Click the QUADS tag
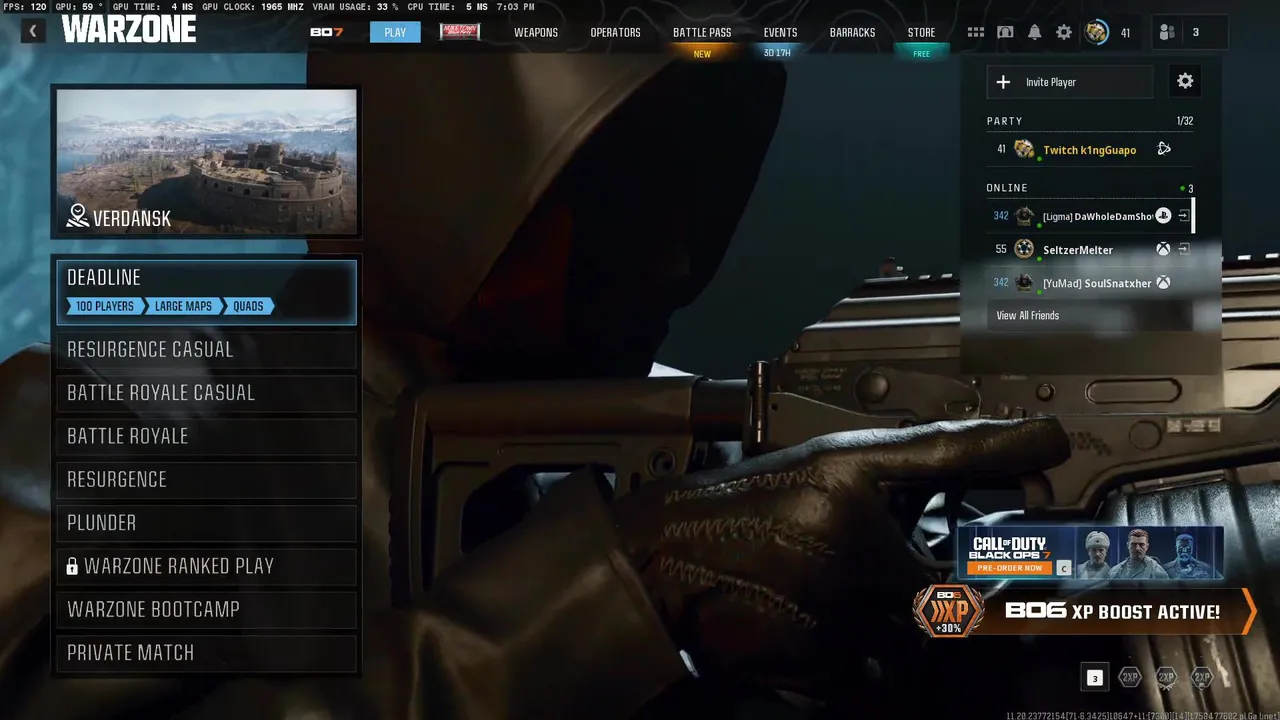This screenshot has width=1280, height=720. (x=248, y=306)
